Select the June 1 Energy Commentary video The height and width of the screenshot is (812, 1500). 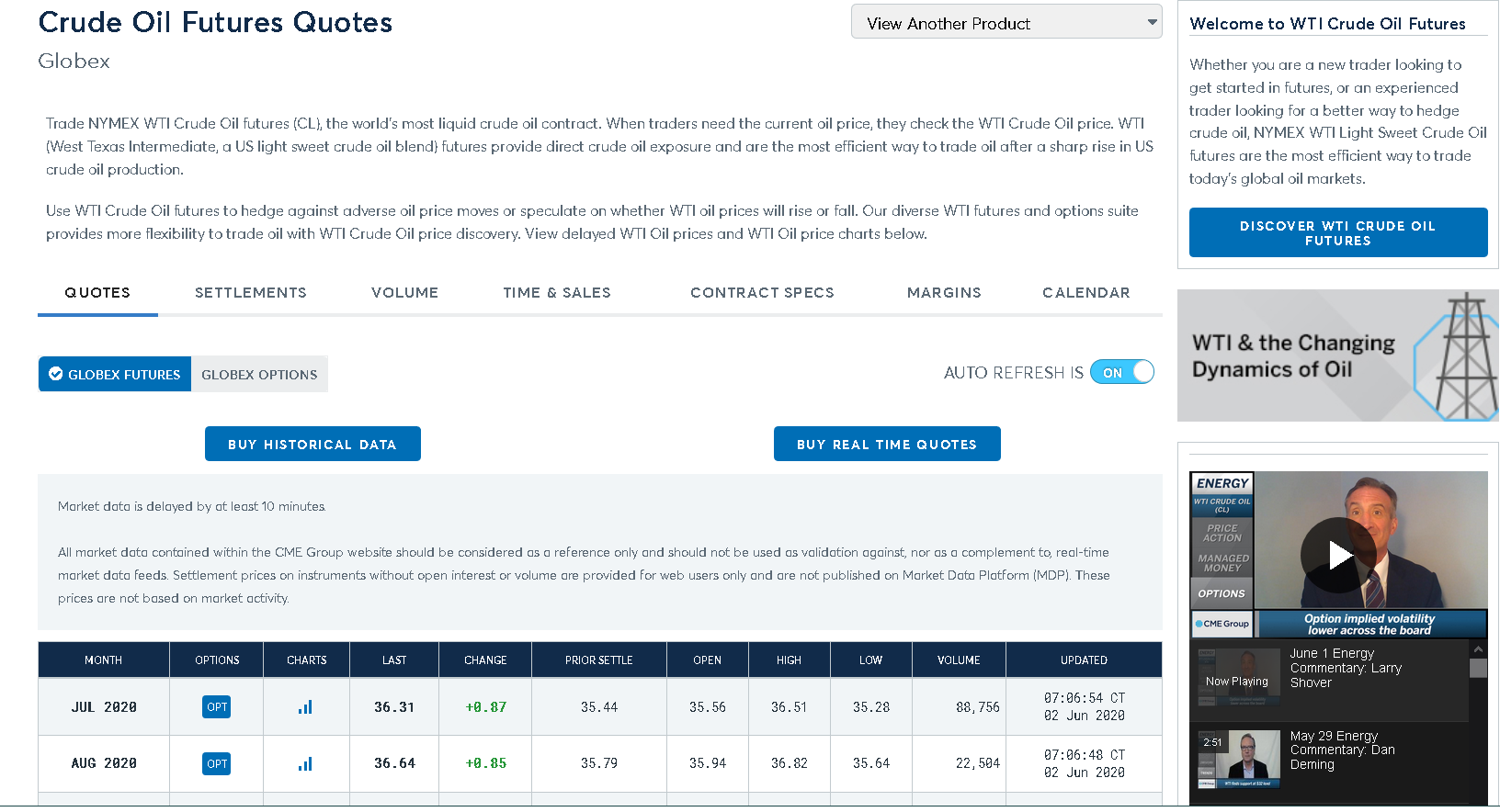pos(1329,681)
